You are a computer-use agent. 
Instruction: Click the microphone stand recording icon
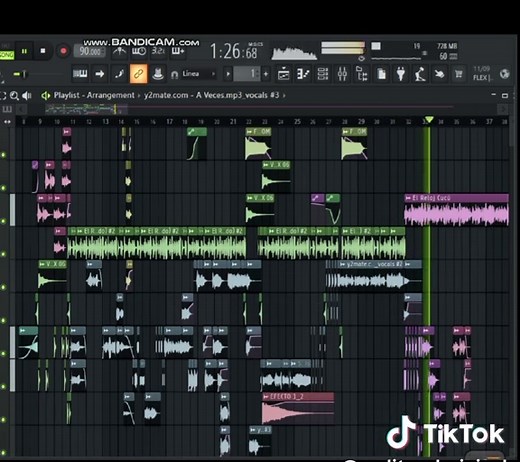420,74
